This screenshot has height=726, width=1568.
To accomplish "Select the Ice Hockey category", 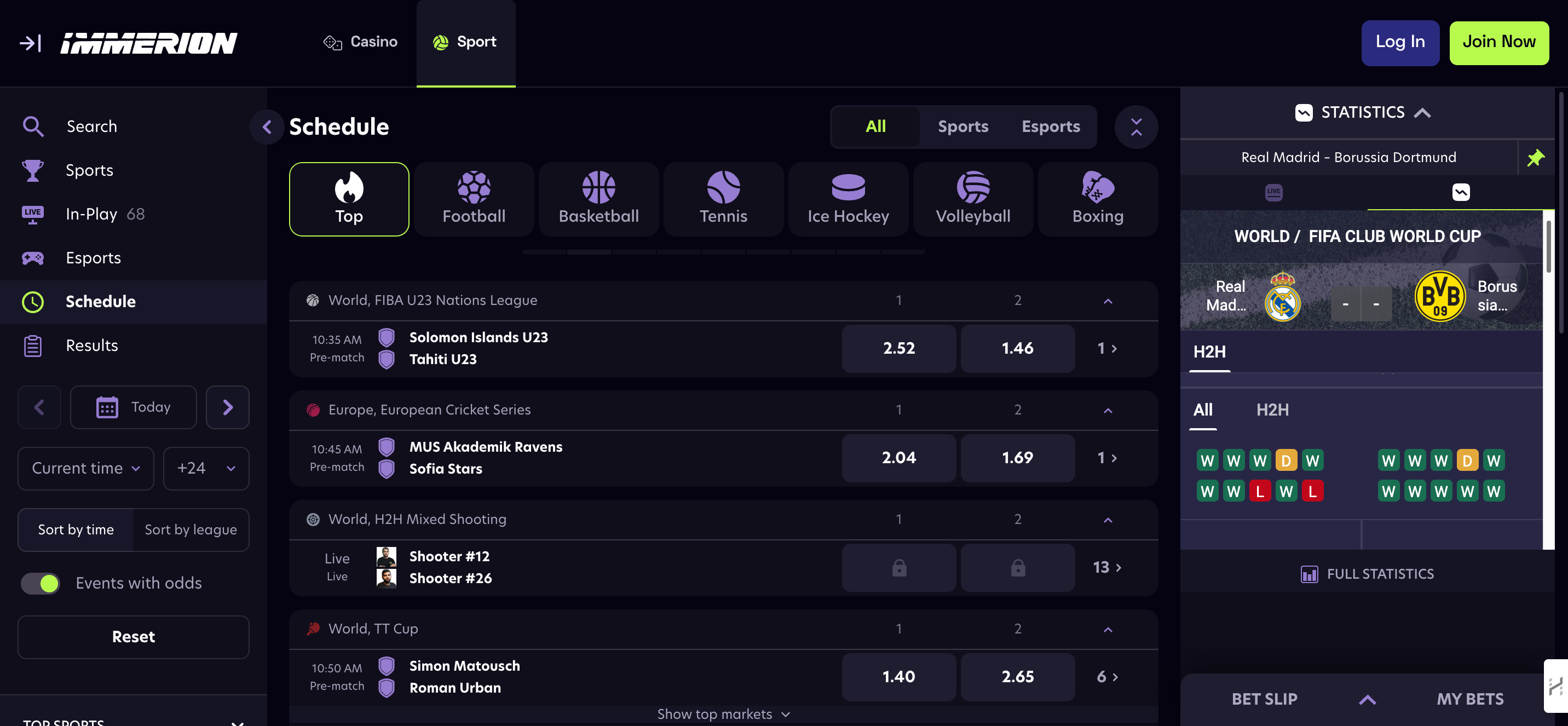I will point(848,199).
